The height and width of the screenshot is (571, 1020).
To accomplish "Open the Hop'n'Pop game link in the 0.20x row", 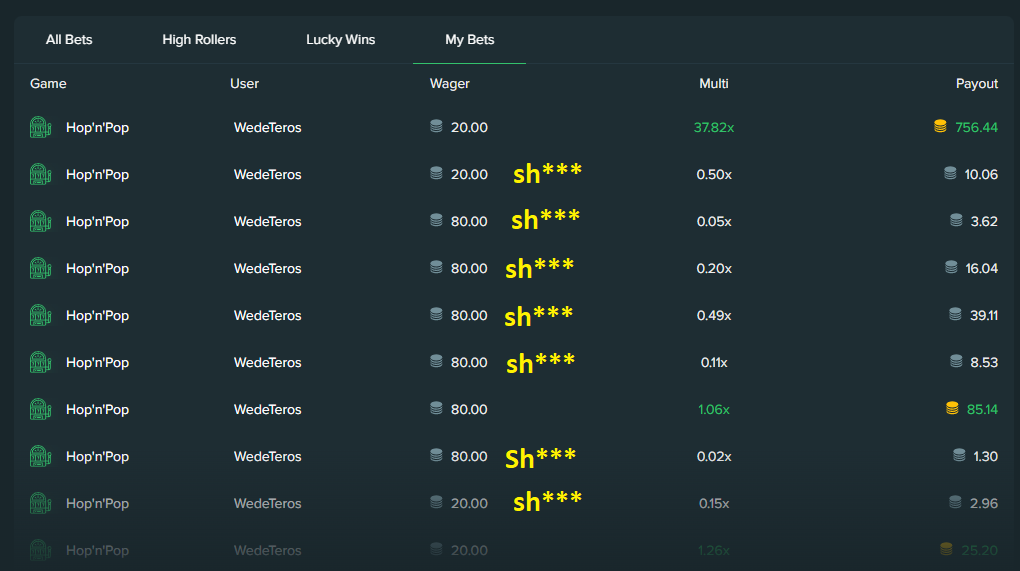I will tap(98, 269).
